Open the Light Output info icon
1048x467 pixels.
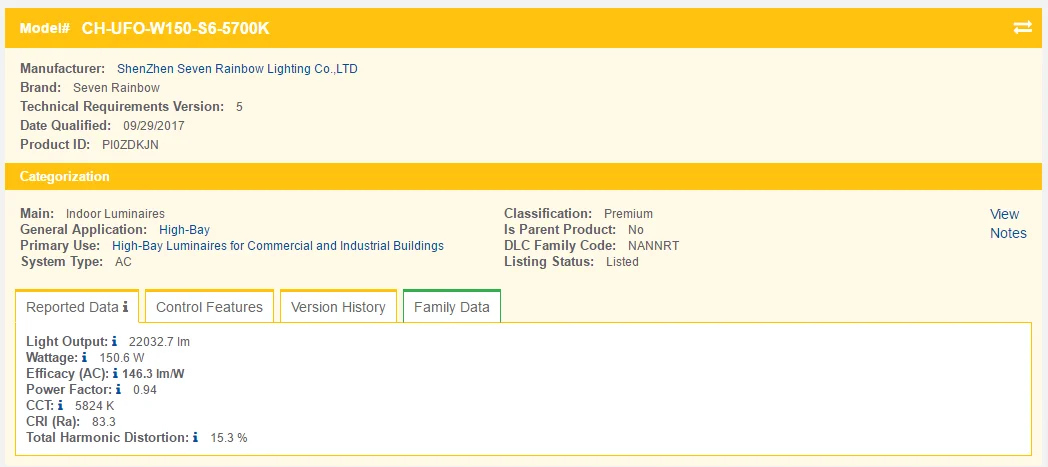click(x=115, y=342)
